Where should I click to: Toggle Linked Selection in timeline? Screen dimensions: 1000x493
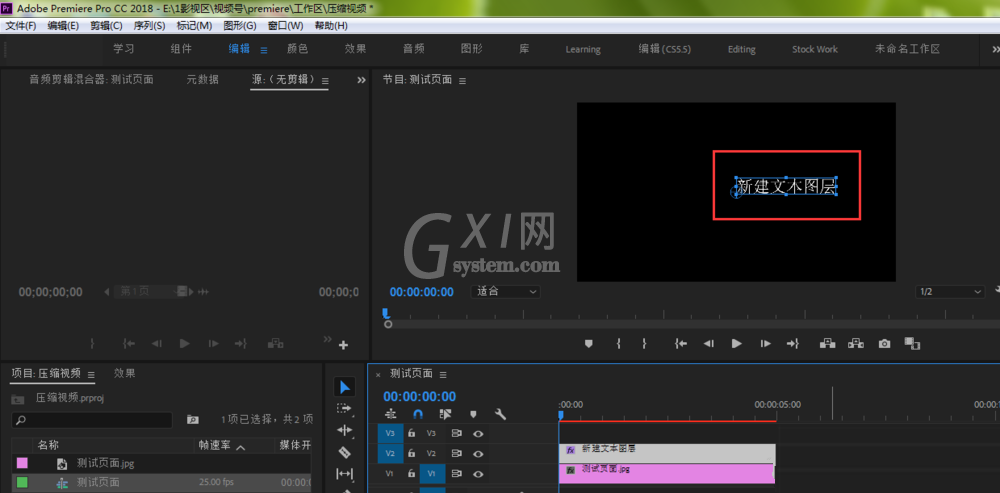[x=445, y=415]
